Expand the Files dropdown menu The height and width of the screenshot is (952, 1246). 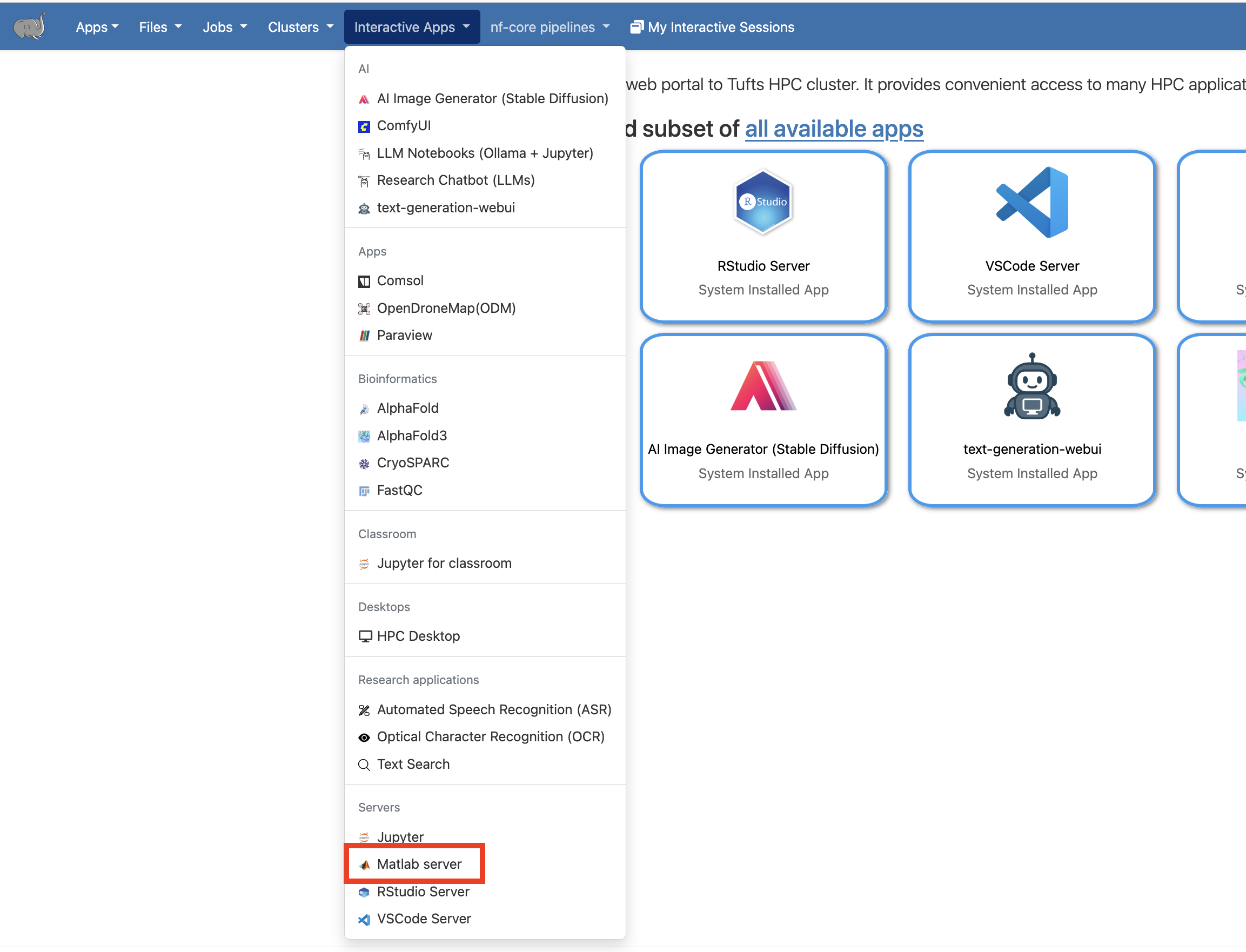160,26
